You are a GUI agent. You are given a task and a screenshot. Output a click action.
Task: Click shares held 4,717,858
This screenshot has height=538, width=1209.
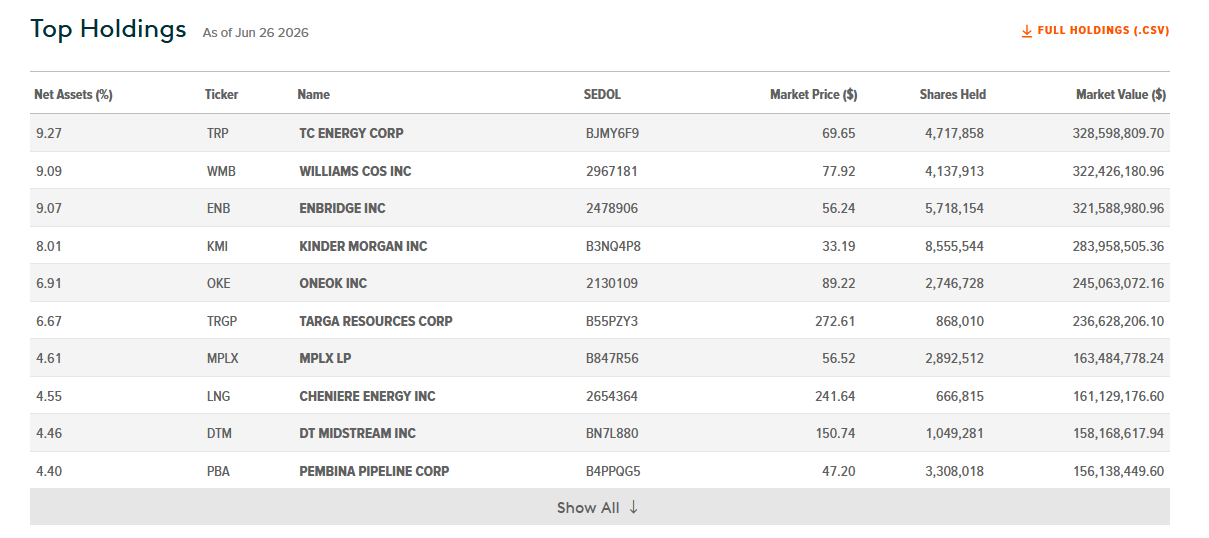[954, 133]
